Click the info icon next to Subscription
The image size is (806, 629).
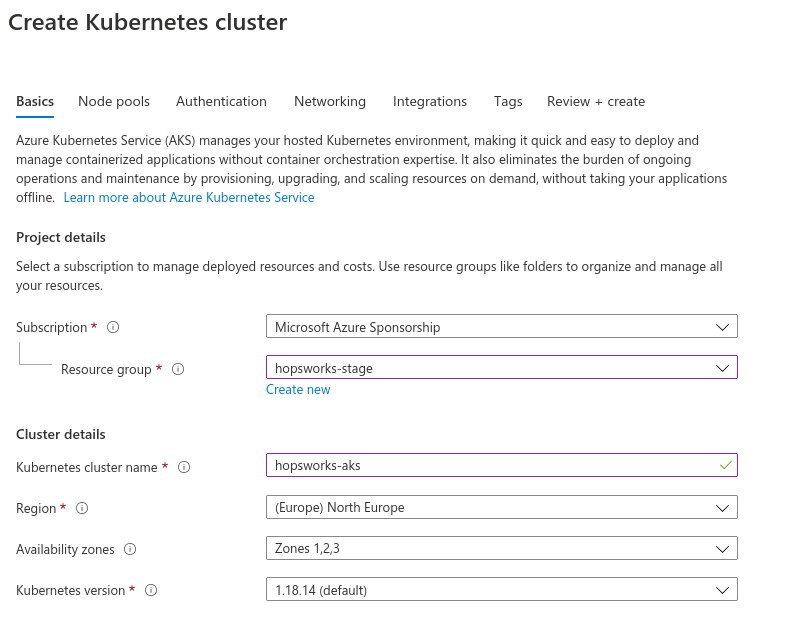[113, 327]
